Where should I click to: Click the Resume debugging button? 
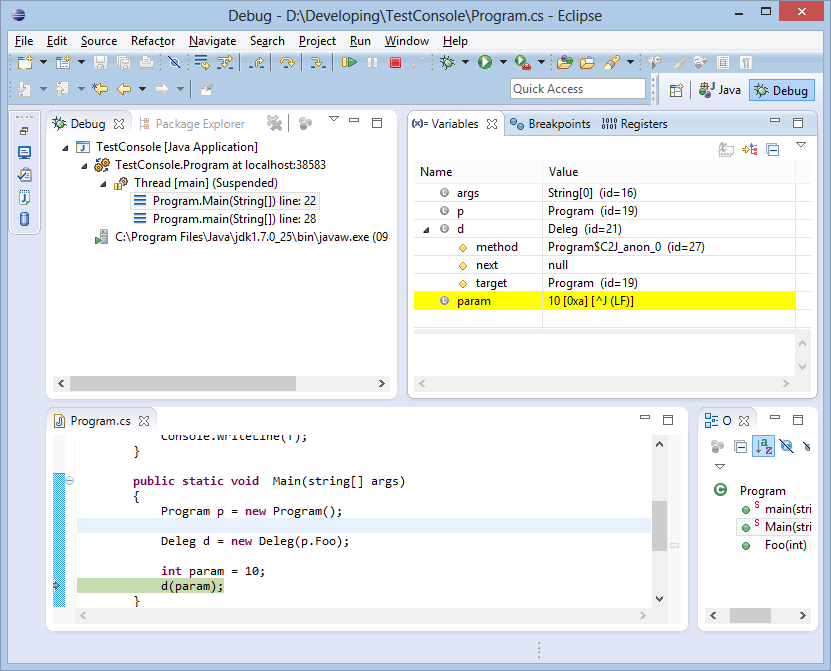tap(349, 63)
